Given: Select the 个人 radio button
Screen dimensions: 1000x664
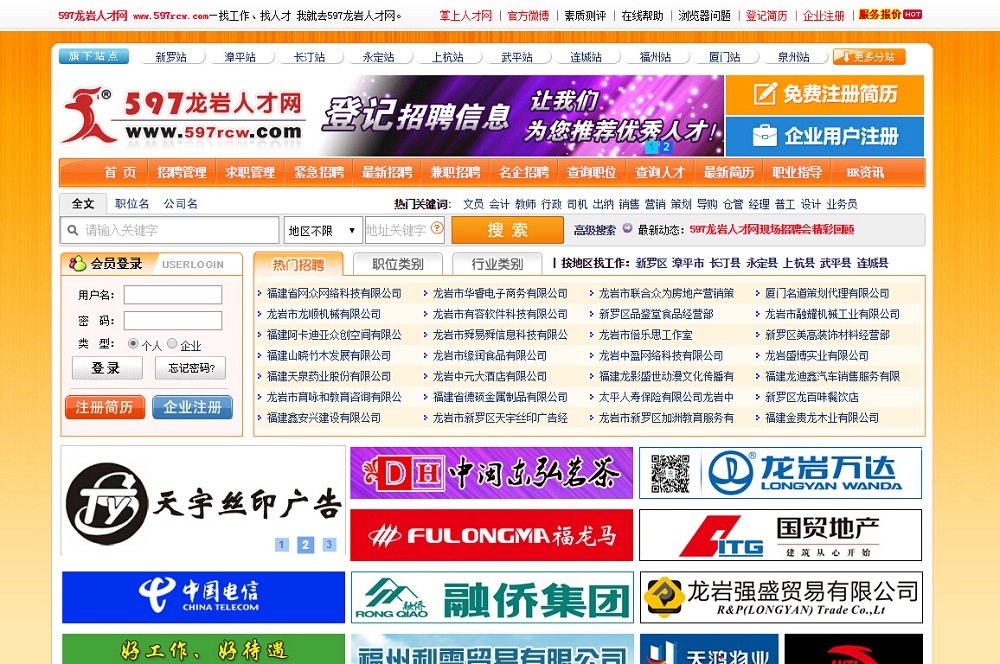Looking at the screenshot, I should [133, 343].
